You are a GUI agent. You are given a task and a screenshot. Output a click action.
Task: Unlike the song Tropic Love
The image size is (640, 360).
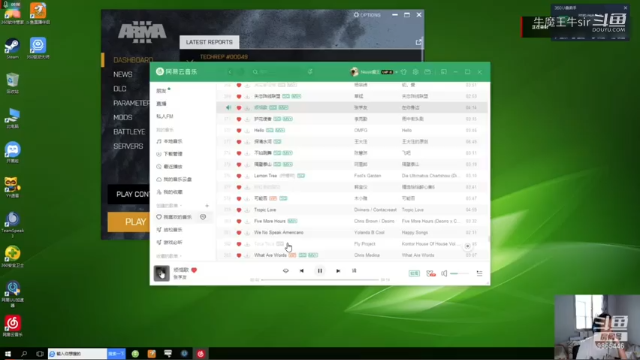pyautogui.click(x=239, y=210)
